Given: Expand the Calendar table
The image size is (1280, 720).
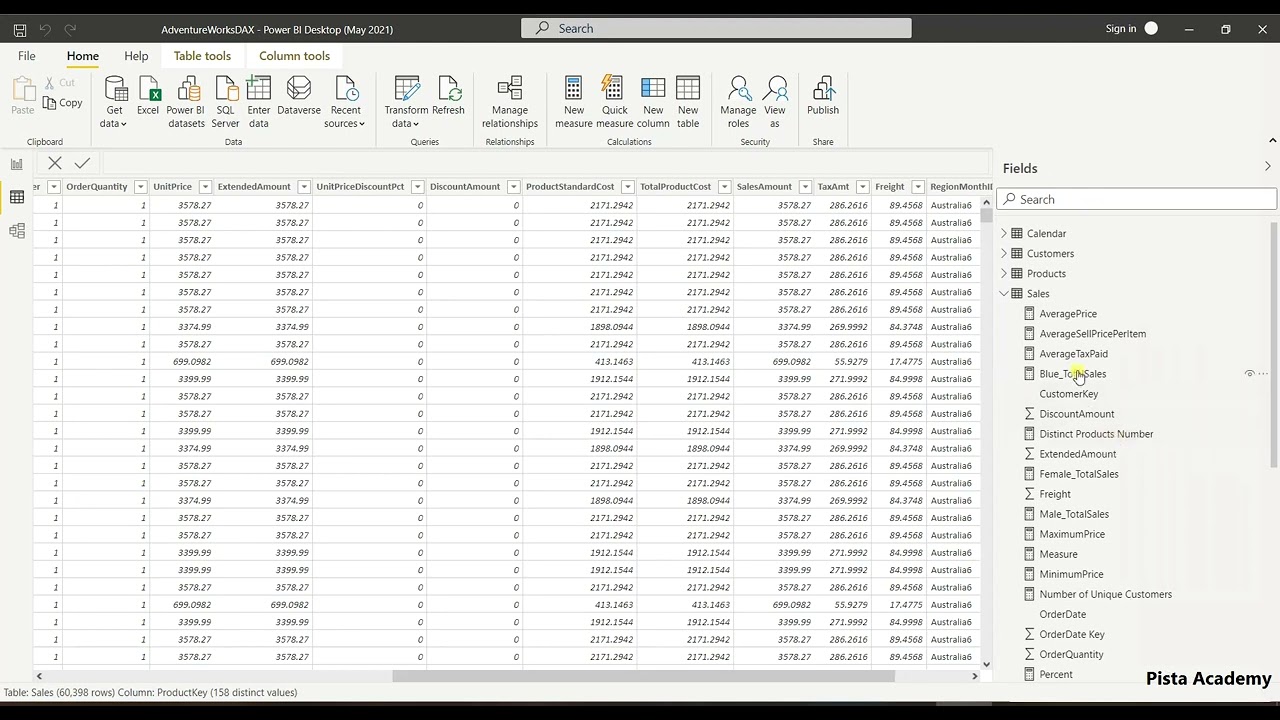Looking at the screenshot, I should click(x=1004, y=234).
